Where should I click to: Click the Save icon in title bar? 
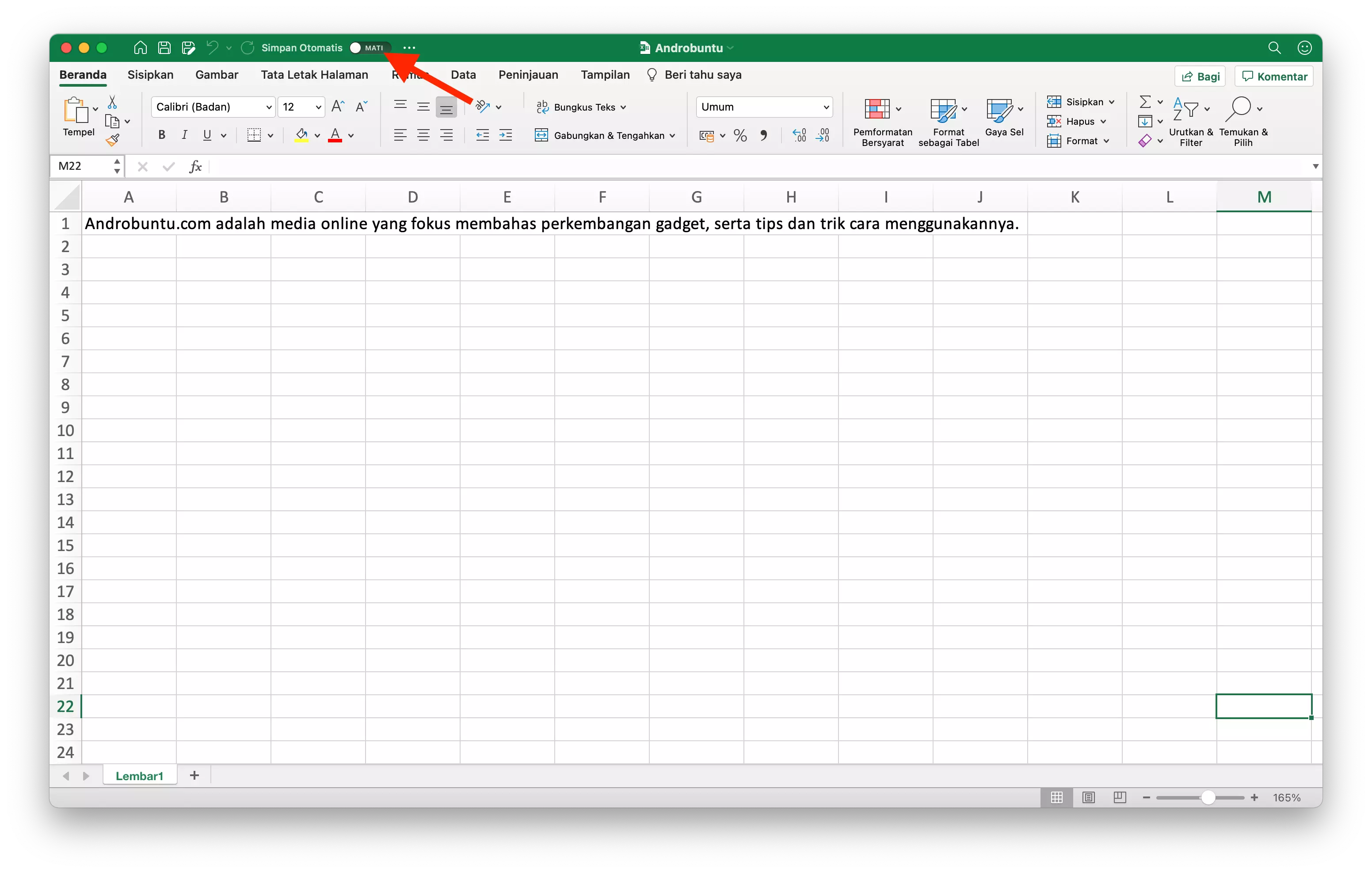(164, 47)
